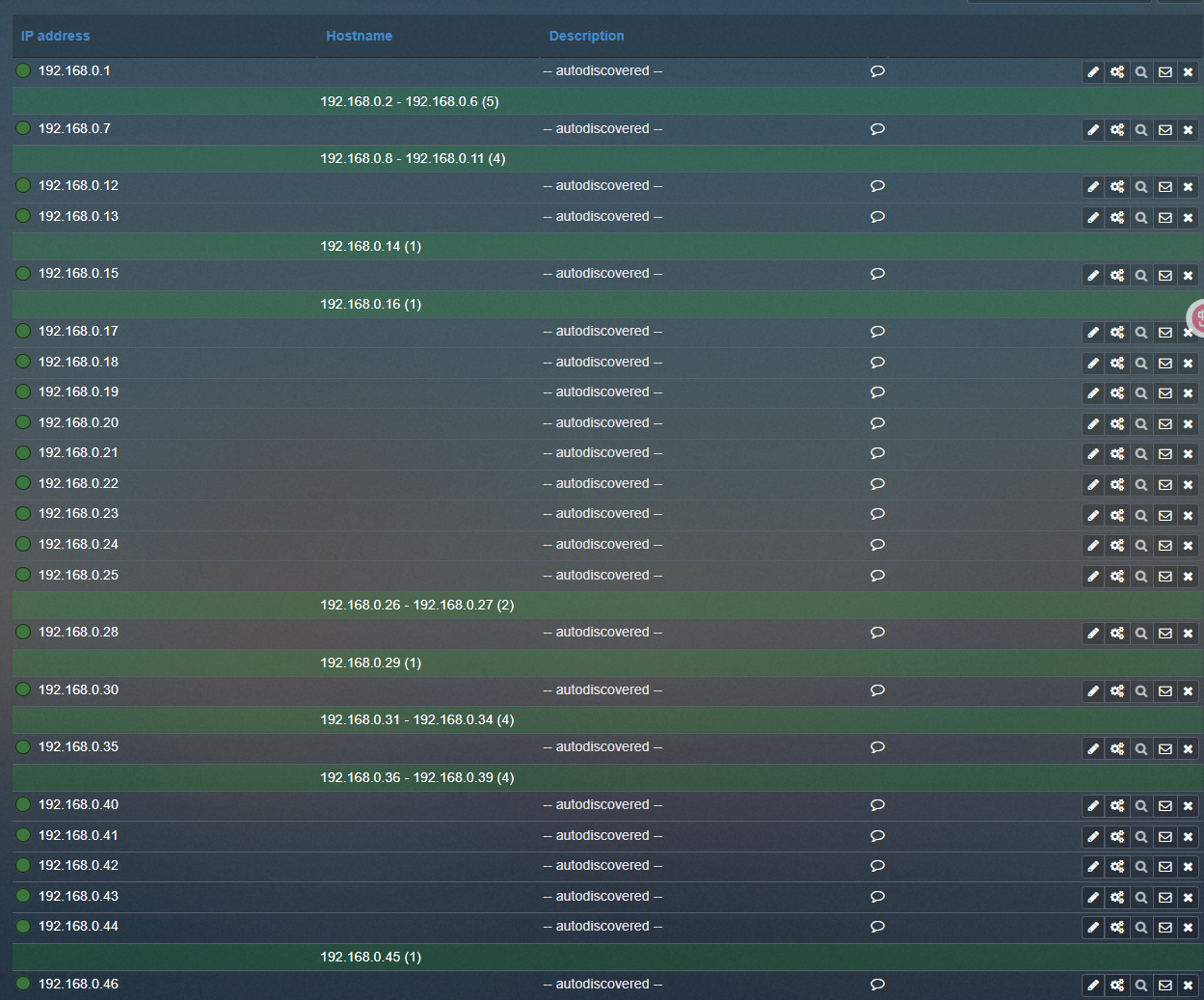The image size is (1204, 1000).
Task: Select free address row 192.168.0.45 (1)
Action: [x=370, y=957]
